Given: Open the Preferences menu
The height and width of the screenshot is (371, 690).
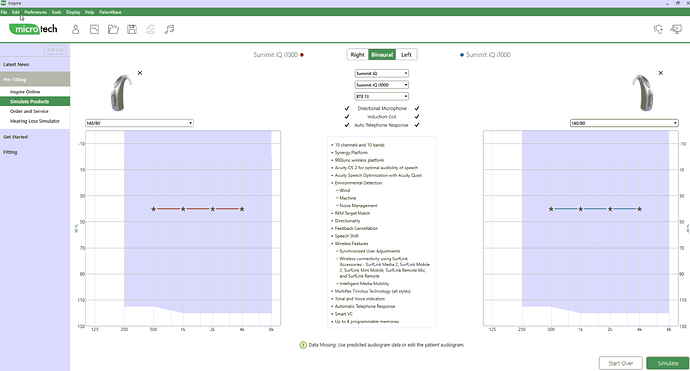Looking at the screenshot, I should coord(36,12).
